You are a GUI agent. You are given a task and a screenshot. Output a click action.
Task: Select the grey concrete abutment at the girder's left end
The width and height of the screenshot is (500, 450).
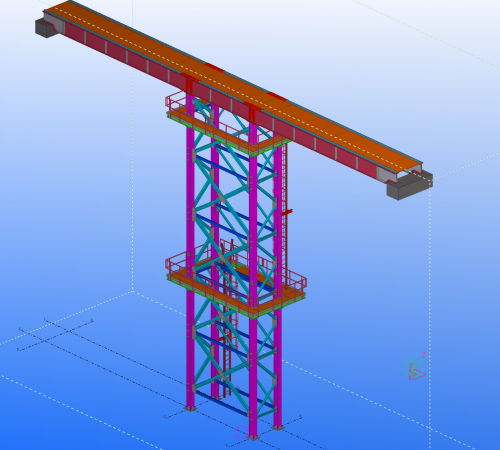(48, 28)
